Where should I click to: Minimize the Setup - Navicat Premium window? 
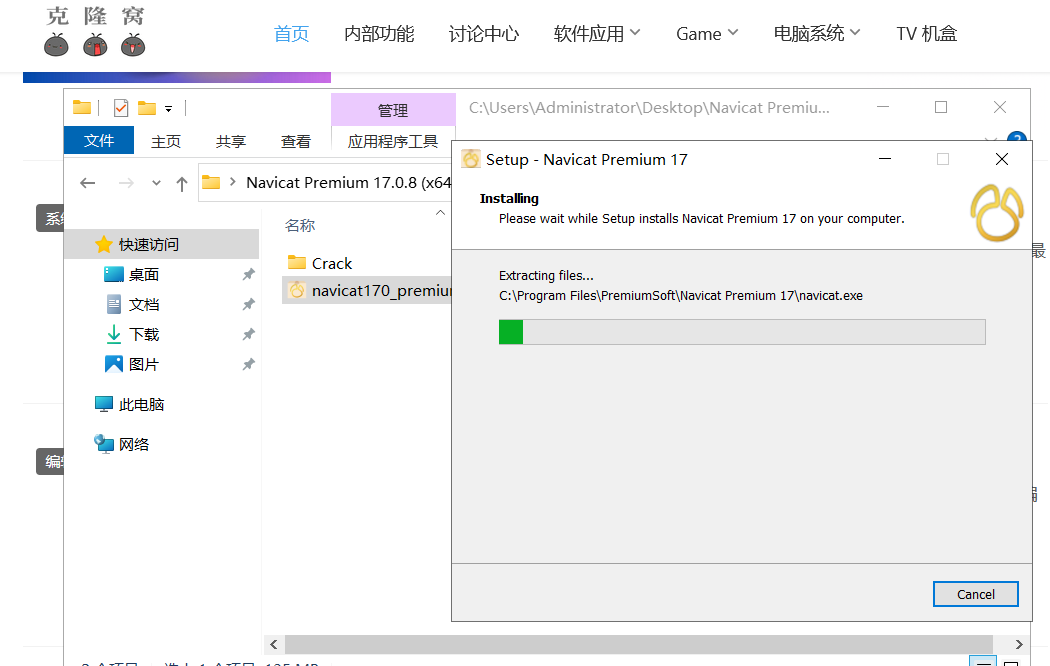885,159
